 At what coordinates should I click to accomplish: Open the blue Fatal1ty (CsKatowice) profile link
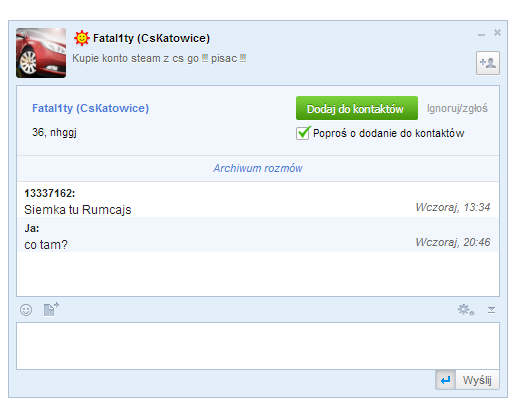pyautogui.click(x=90, y=108)
